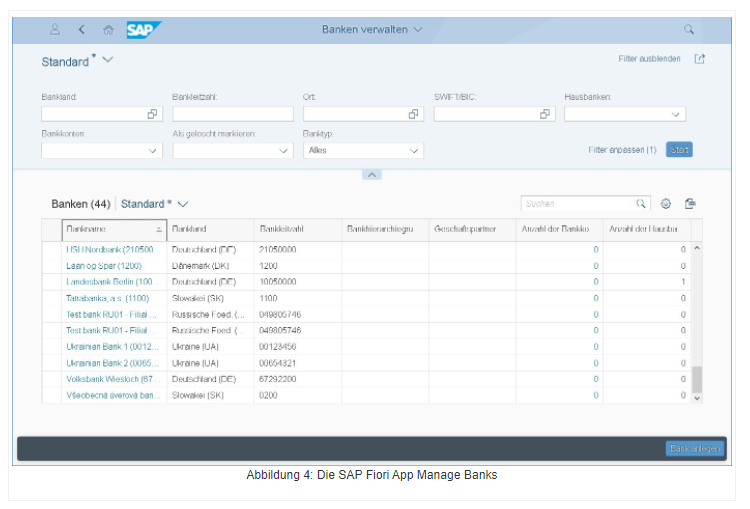Click the SAP logo
Image resolution: width=750 pixels, height=509 pixels.
144,30
